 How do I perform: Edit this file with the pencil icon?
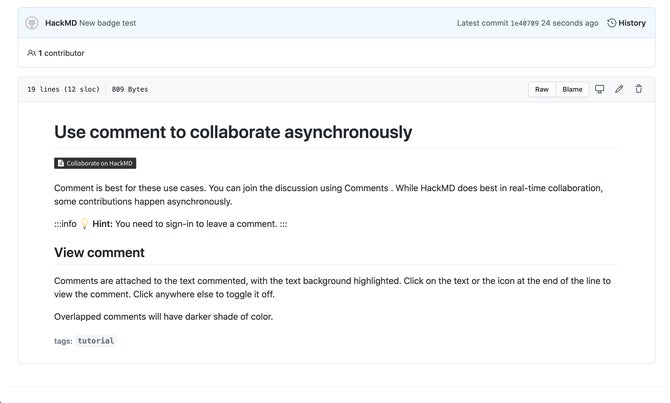click(x=619, y=89)
